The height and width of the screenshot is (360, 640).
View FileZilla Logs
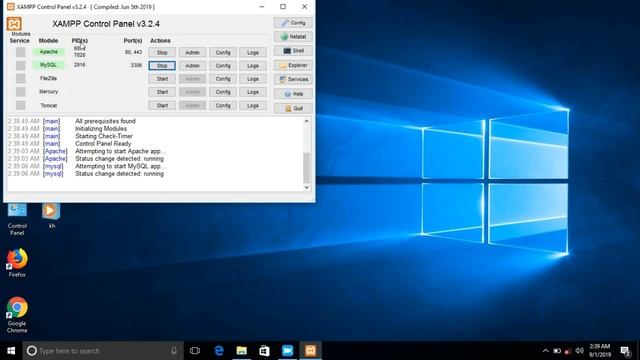pyautogui.click(x=253, y=79)
